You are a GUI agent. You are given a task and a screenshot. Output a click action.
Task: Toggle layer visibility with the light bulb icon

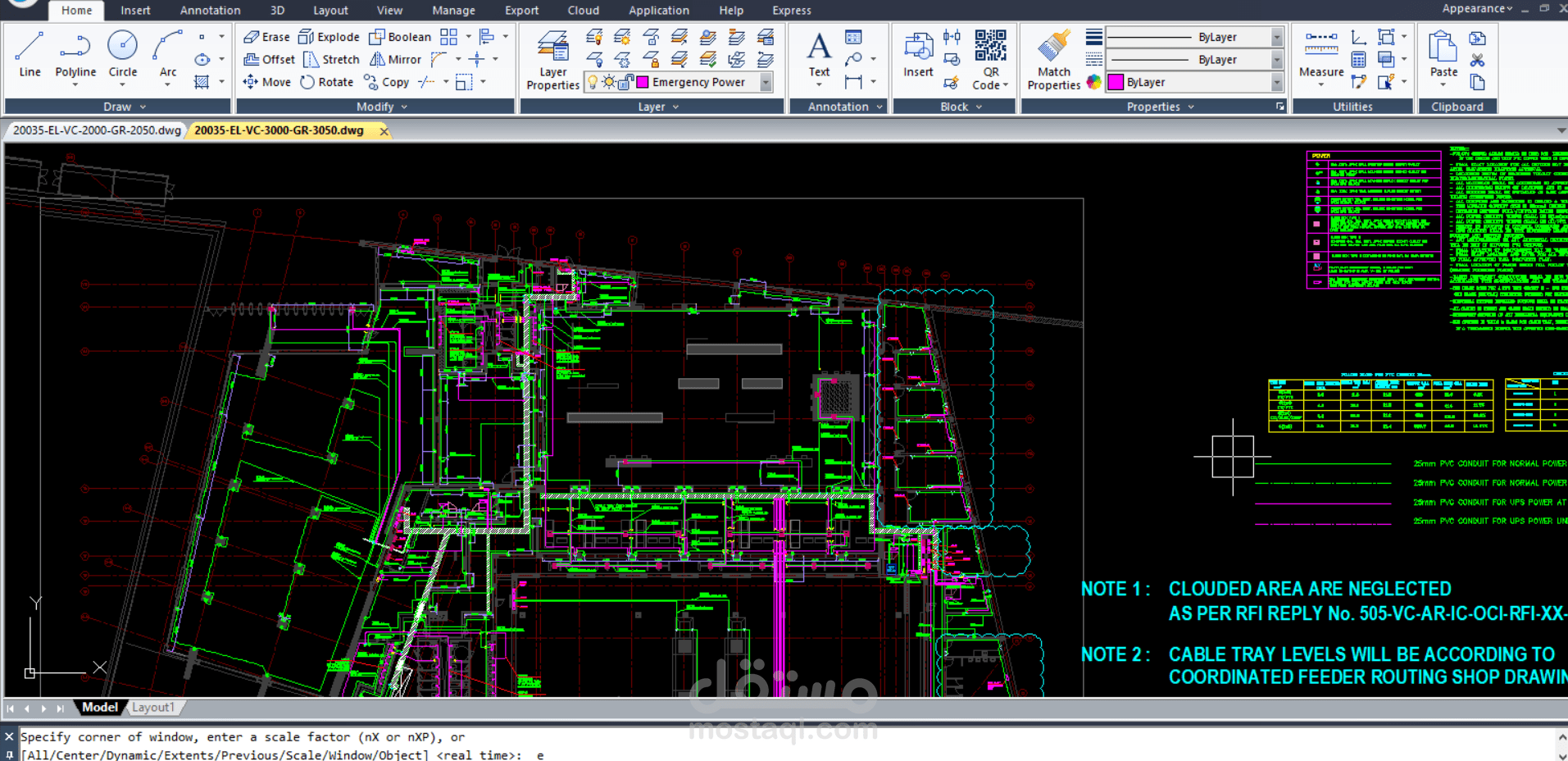[592, 81]
